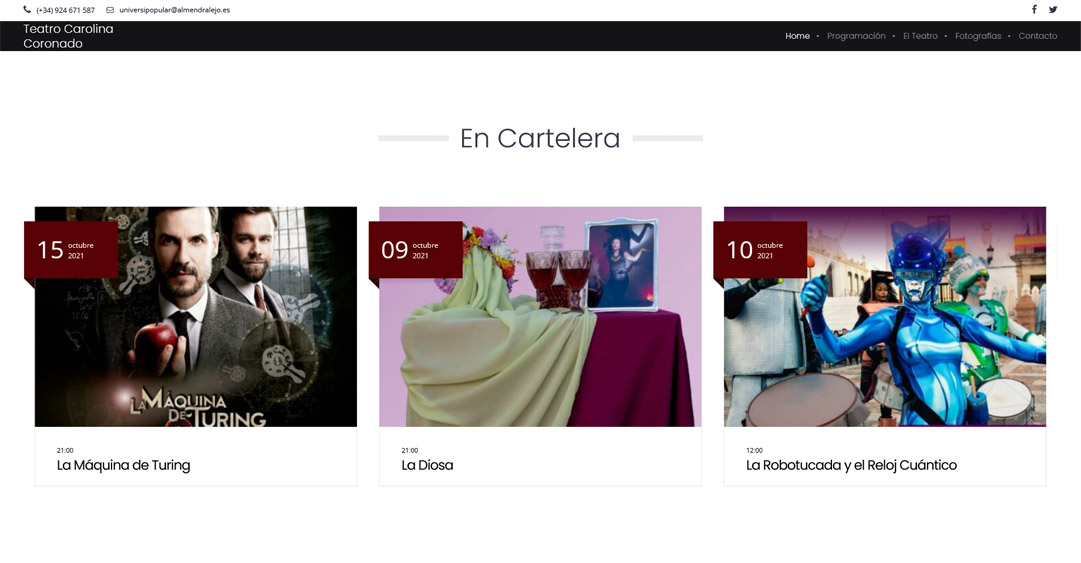Select the La Diosa poster thumbnail
This screenshot has height=563, width=1081.
(540, 316)
